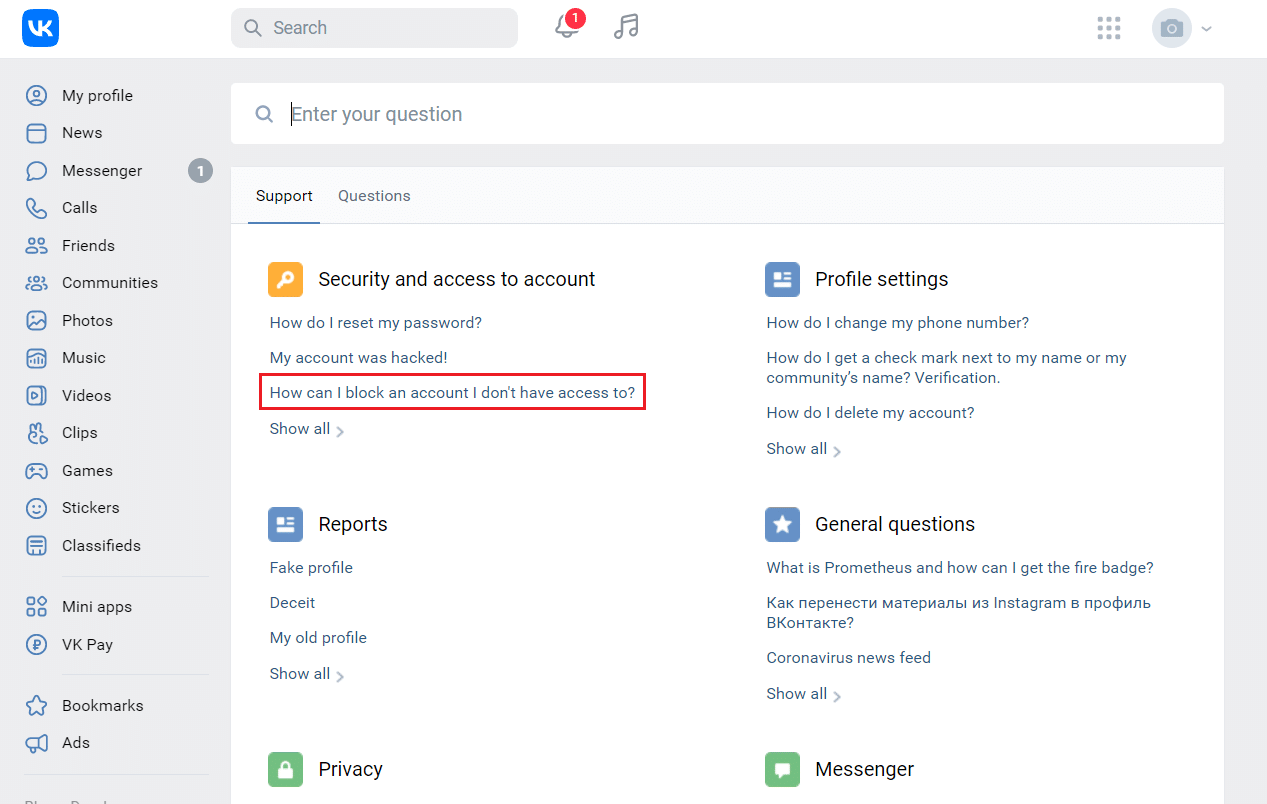Focus the 'Enter your question' field
The image size is (1267, 804).
pos(727,114)
